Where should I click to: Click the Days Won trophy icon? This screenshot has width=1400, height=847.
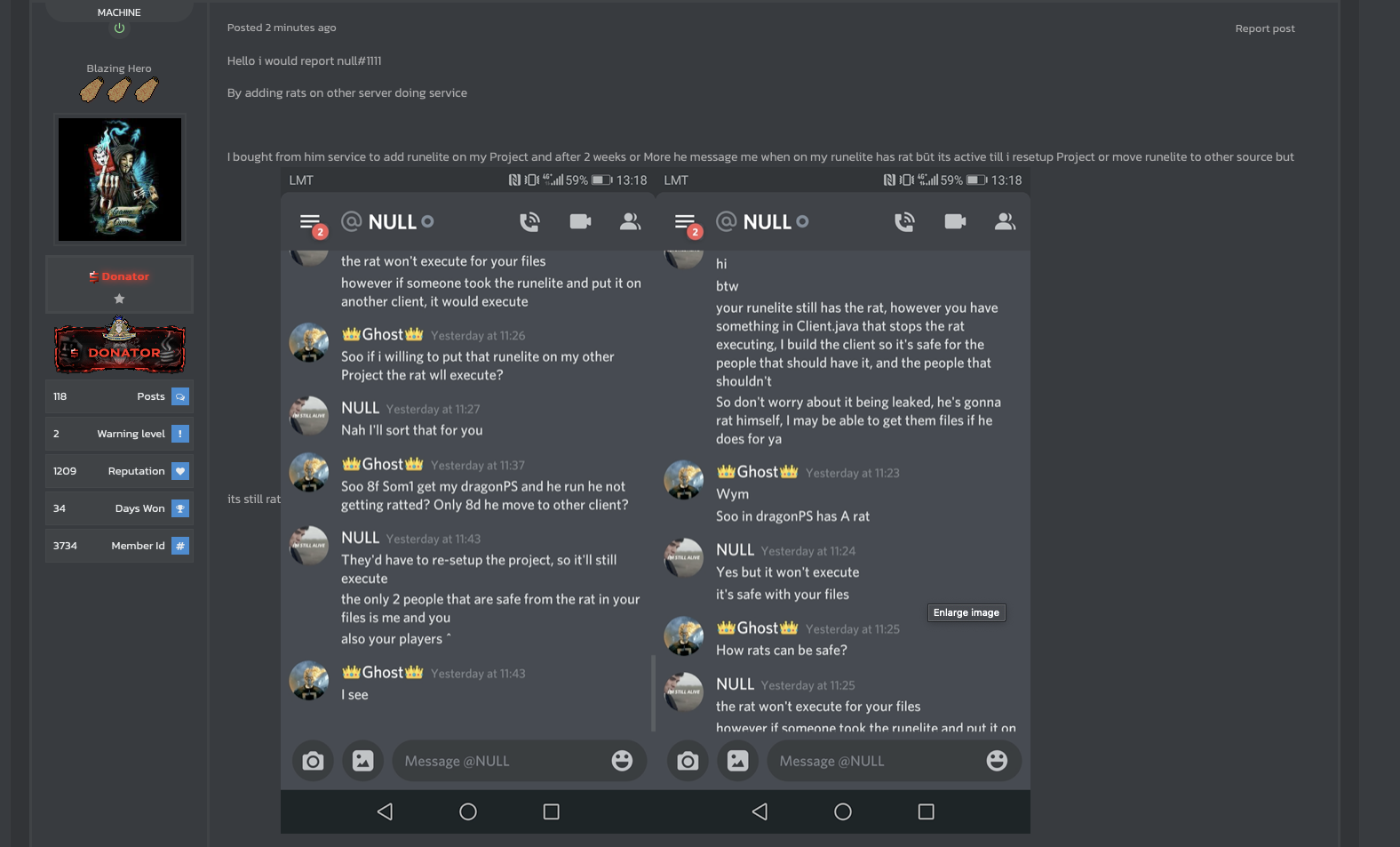180,508
